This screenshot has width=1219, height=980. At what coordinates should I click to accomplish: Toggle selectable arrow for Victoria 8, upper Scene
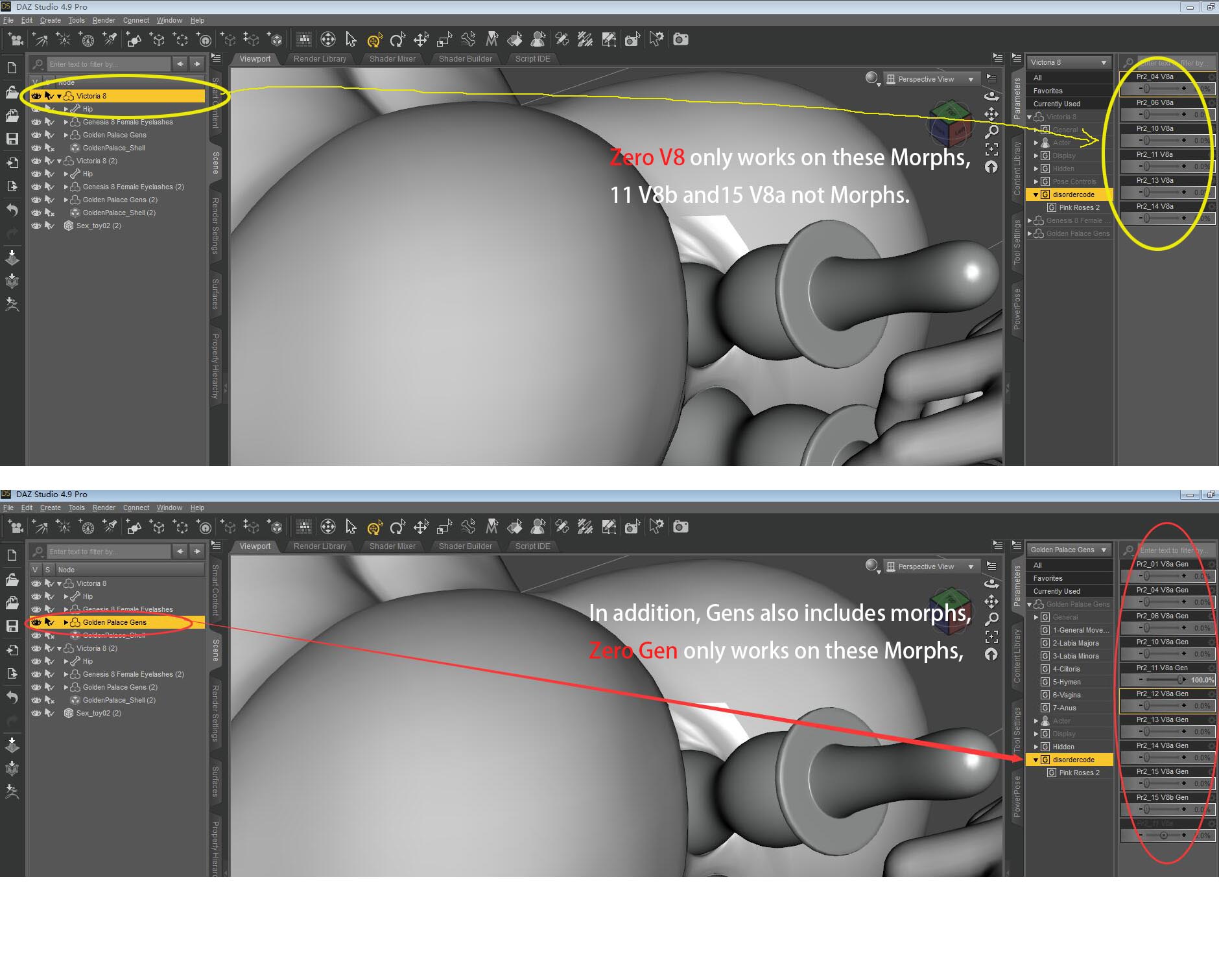click(49, 96)
